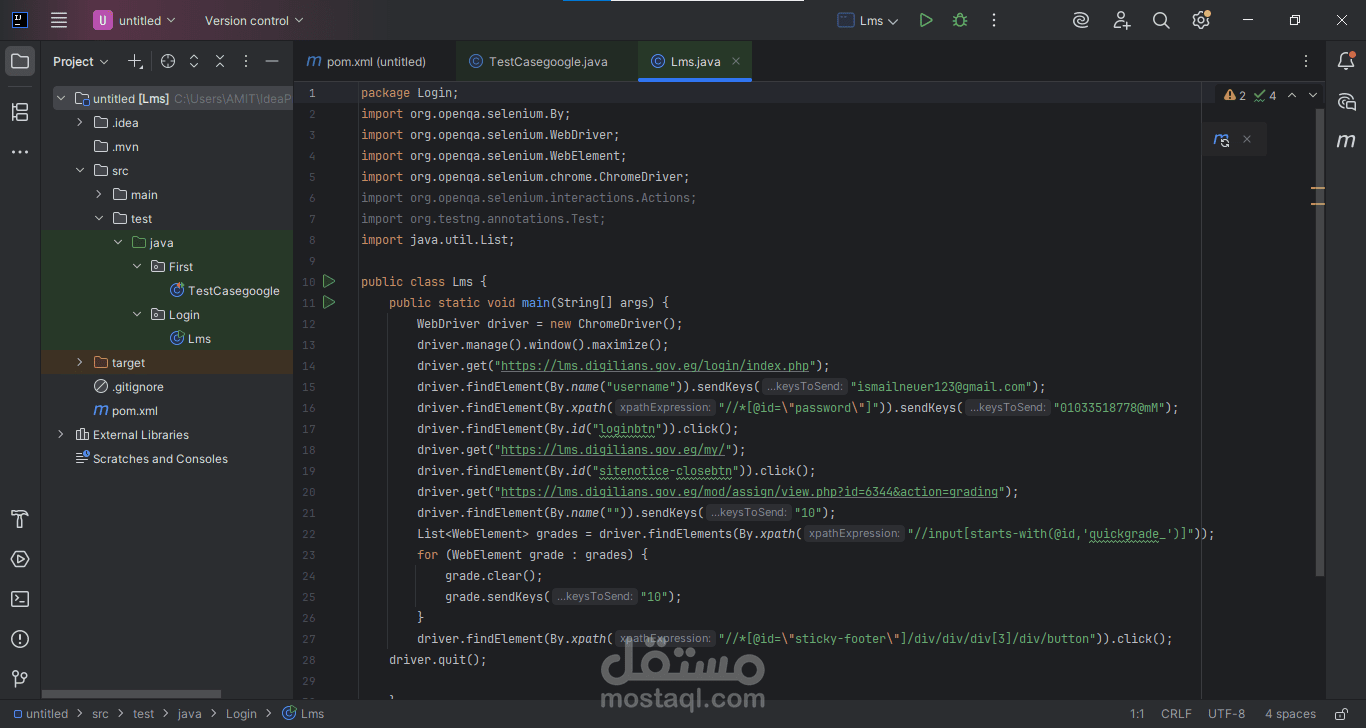Open the Structure tool window
Screen dimensions: 1366x728
pos(20,112)
